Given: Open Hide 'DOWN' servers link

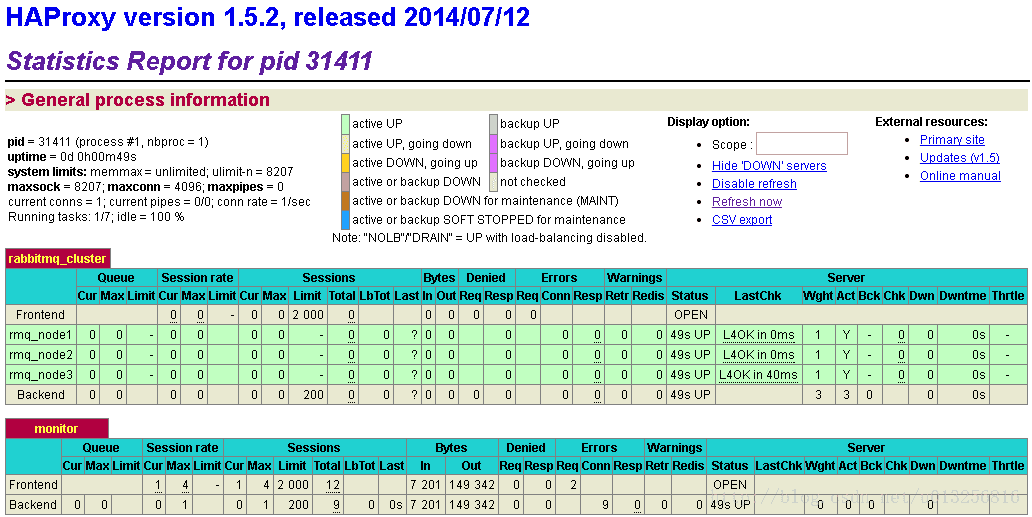Looking at the screenshot, I should (769, 166).
